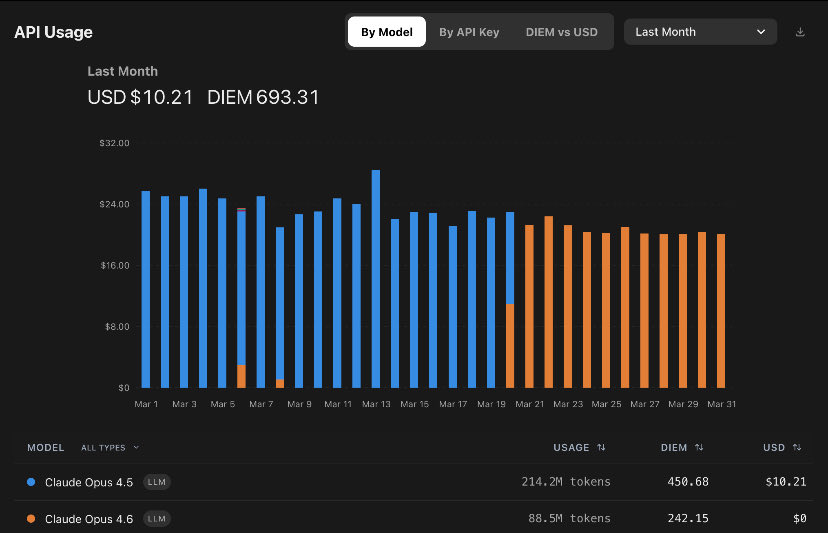The height and width of the screenshot is (533, 828).
Task: Click the USD $10.21 total summary
Action: click(140, 97)
